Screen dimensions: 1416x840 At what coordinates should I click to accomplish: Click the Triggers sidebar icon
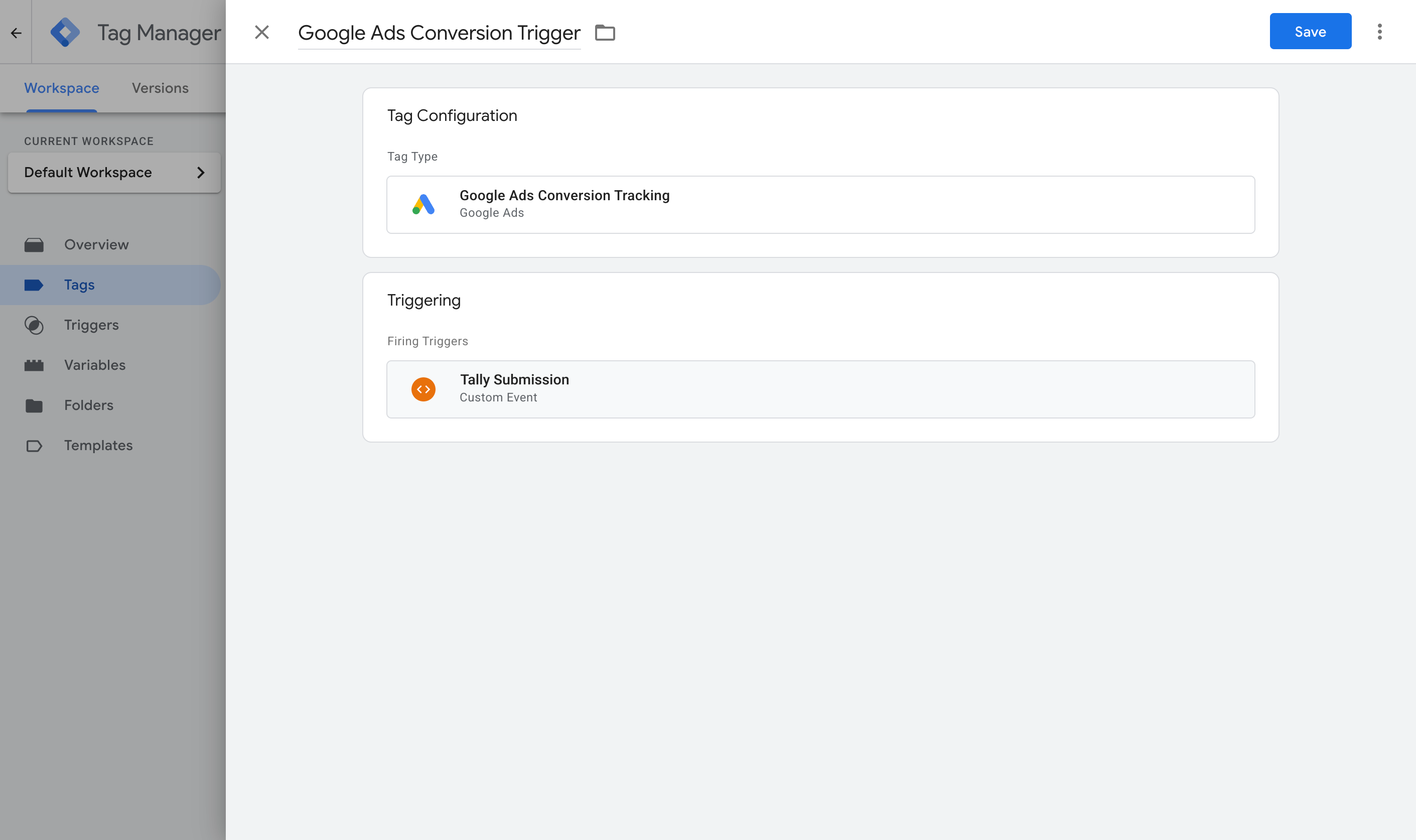(x=34, y=326)
